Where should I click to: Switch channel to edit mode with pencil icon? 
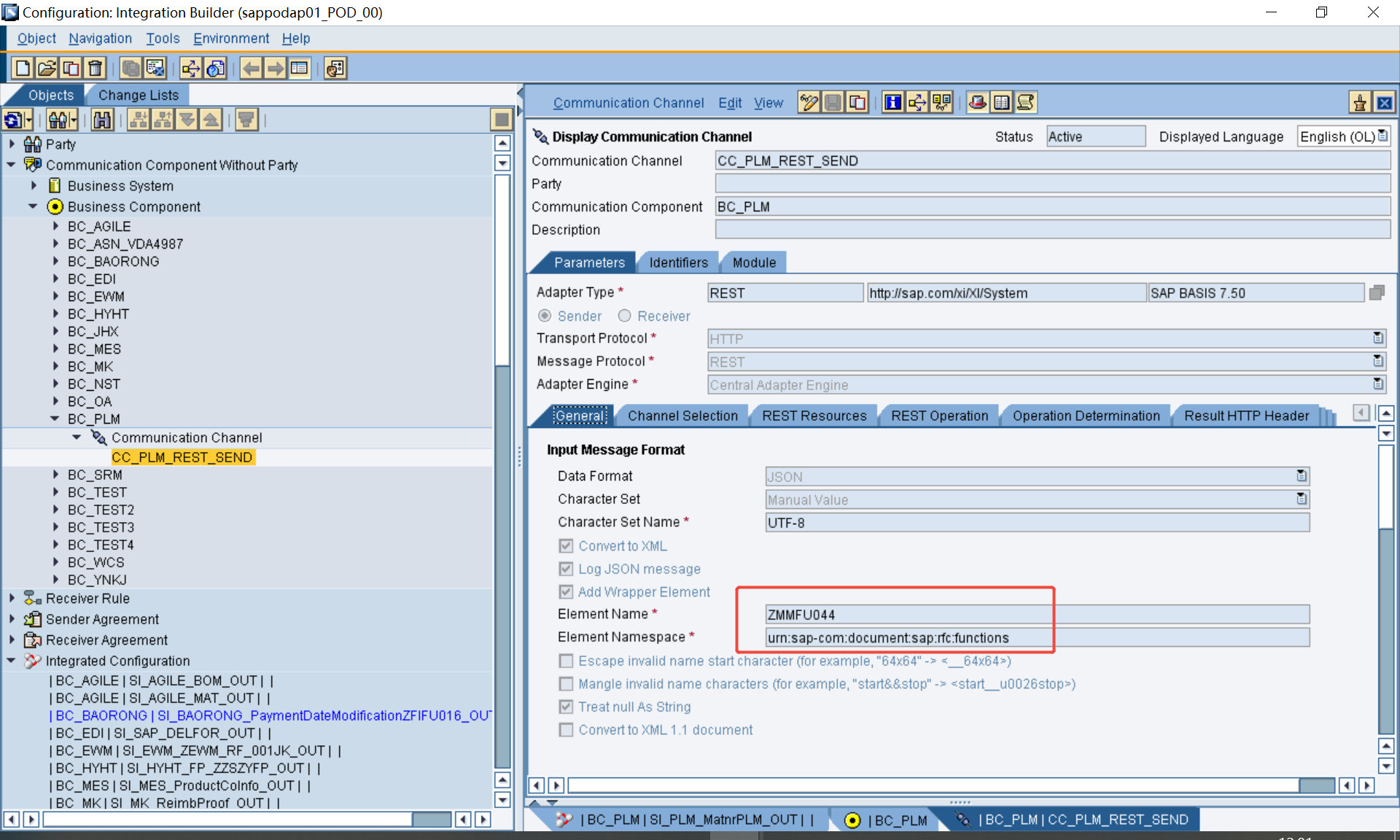[x=809, y=103]
